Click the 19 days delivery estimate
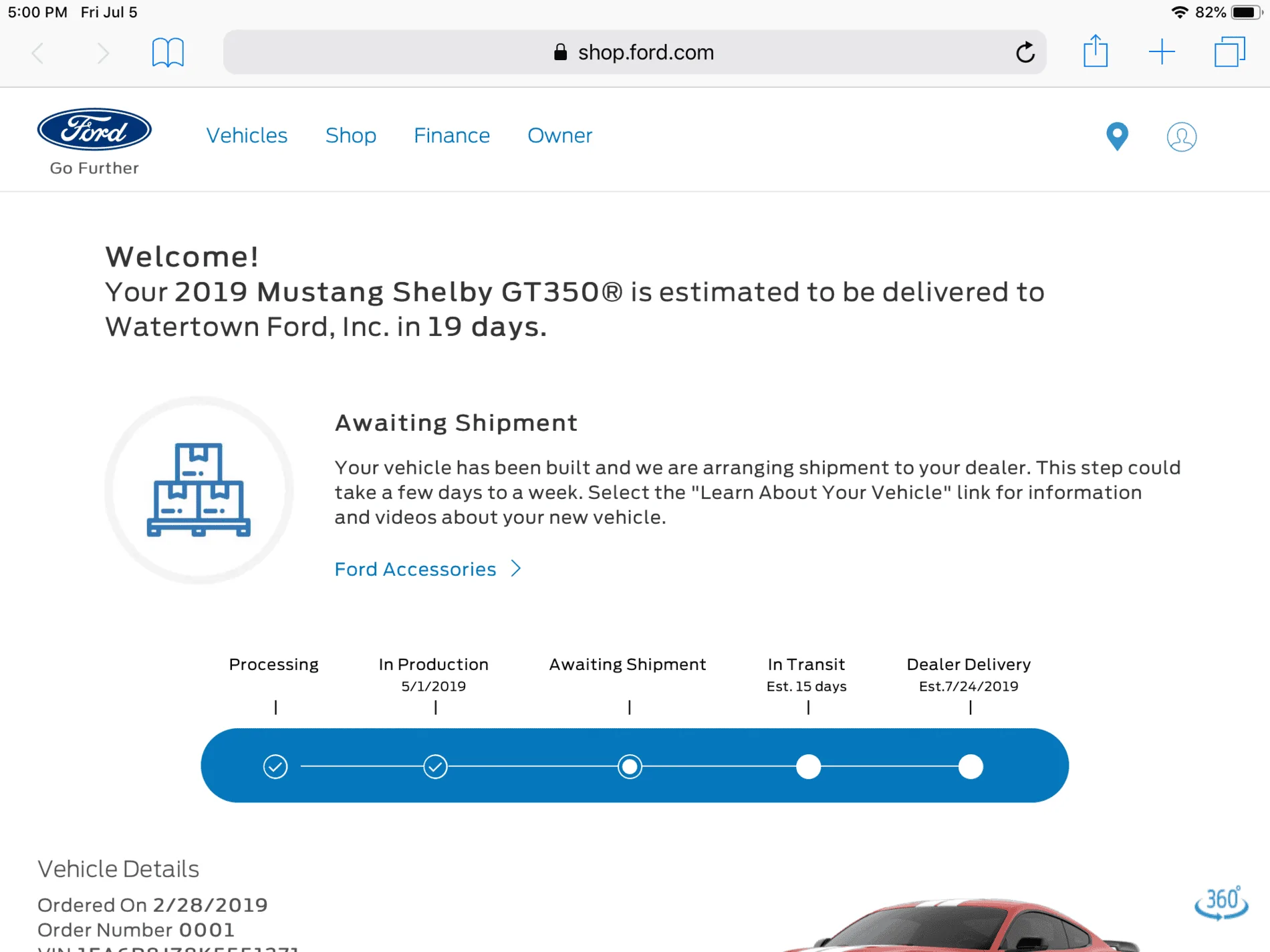Image resolution: width=1270 pixels, height=952 pixels. (x=487, y=327)
